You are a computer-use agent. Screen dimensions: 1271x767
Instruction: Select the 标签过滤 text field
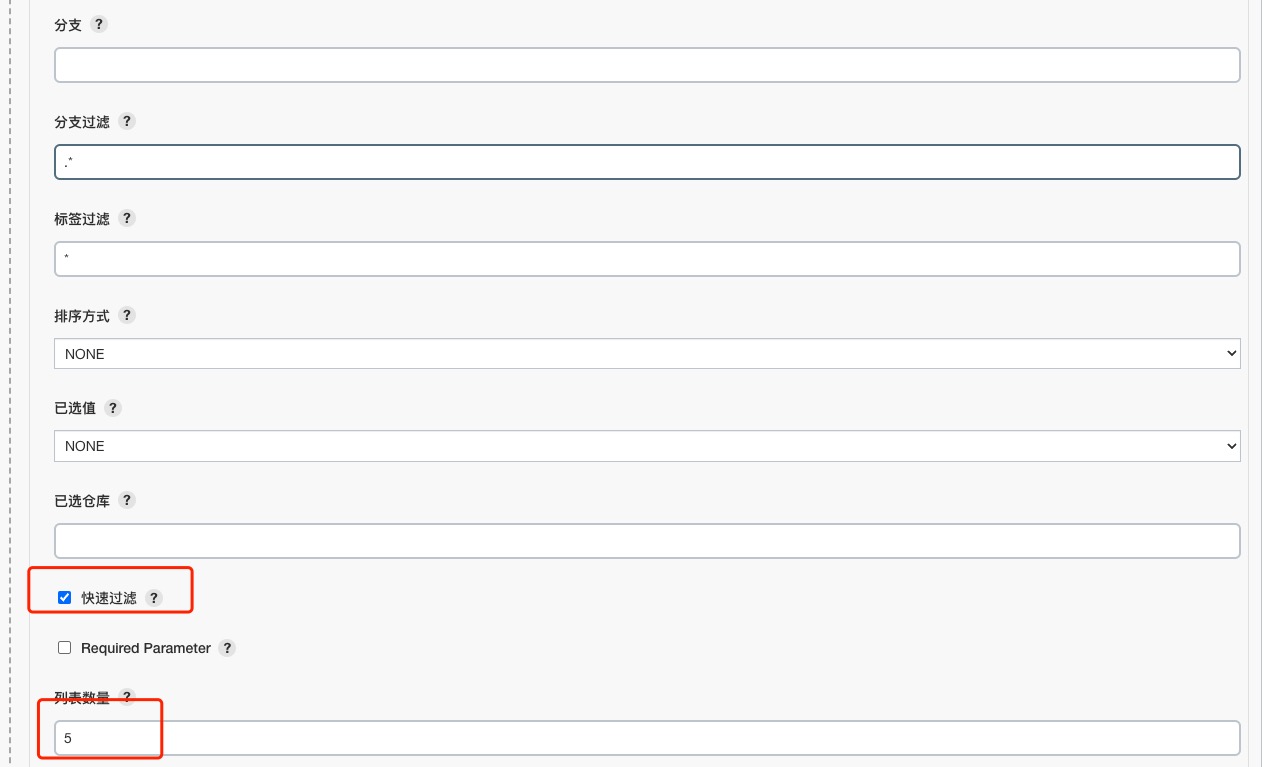pyautogui.click(x=647, y=259)
